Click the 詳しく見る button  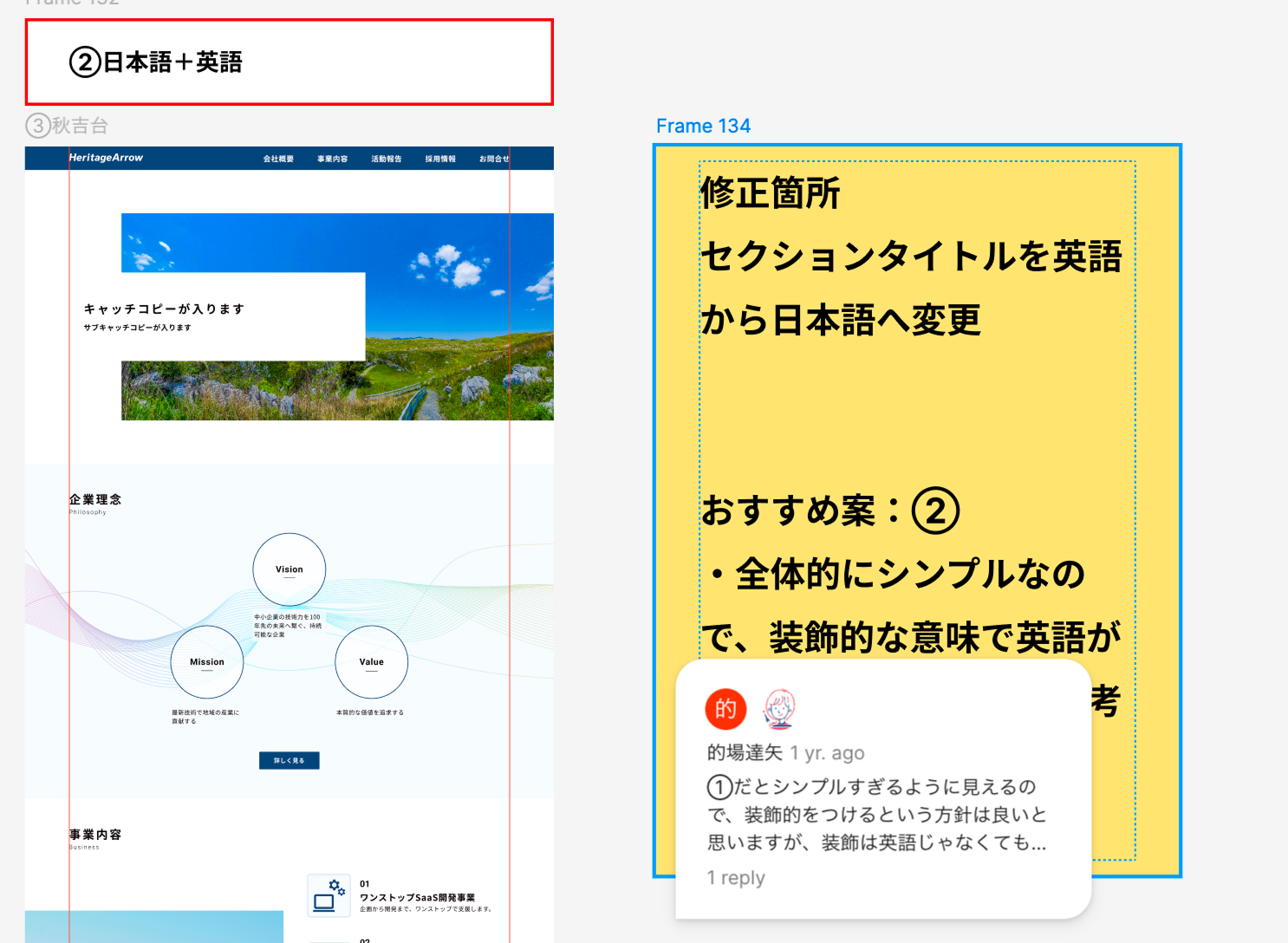pos(289,760)
